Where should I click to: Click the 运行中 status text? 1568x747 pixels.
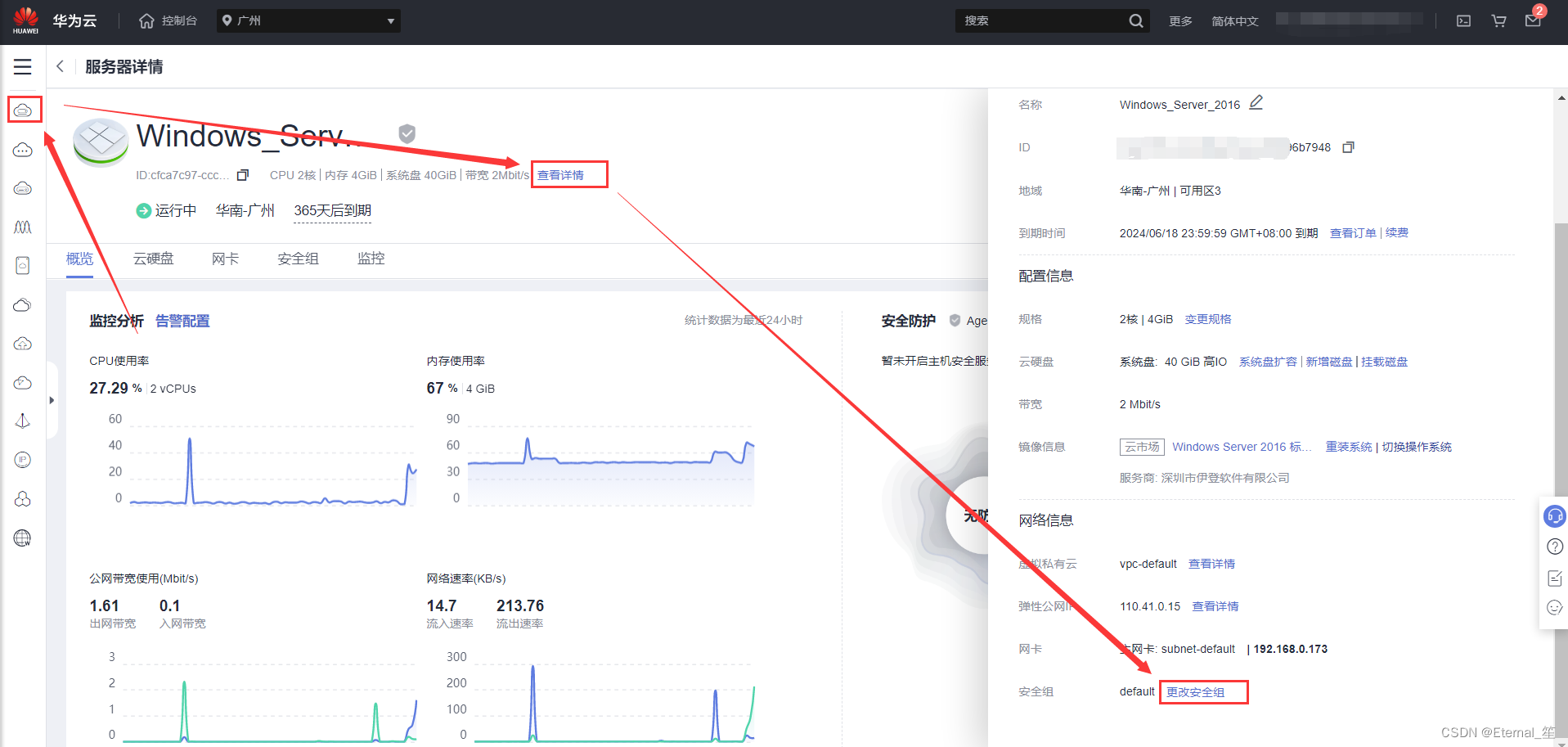coord(176,210)
